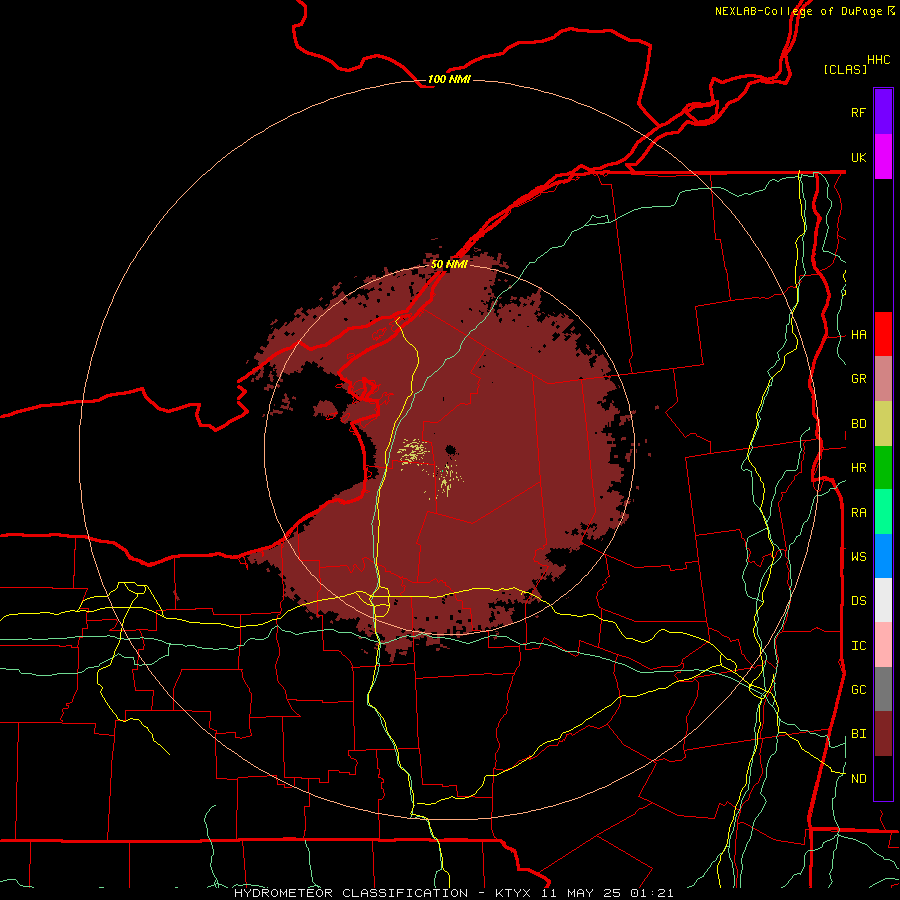Screen dimensions: 900x900
Task: Click the WS legend label text
Action: [x=858, y=557]
